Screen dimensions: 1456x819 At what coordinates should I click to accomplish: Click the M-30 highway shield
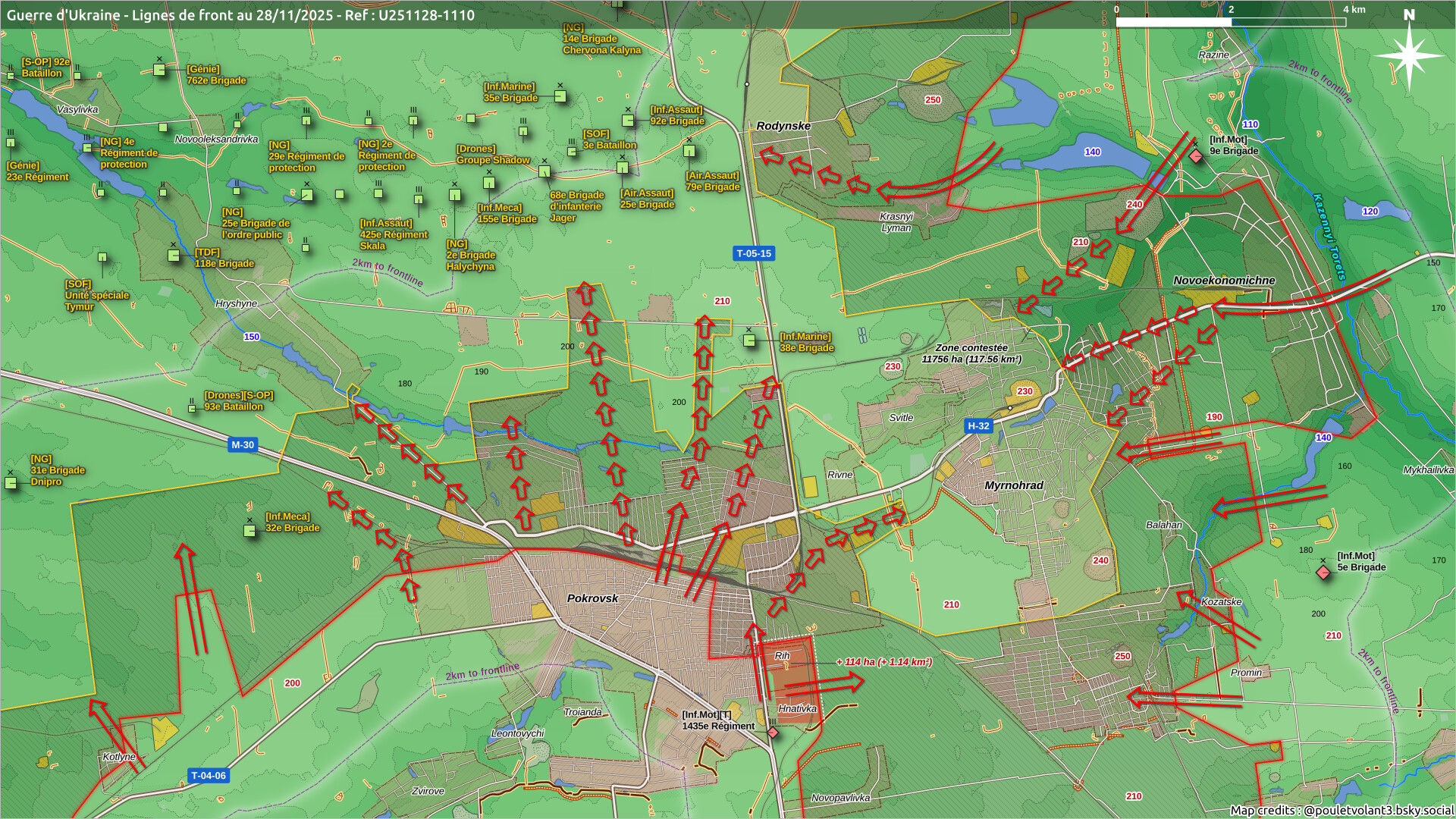(x=242, y=445)
